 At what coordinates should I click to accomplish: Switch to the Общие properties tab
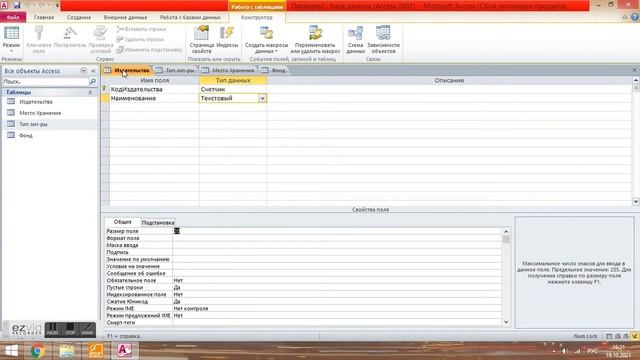click(x=122, y=222)
